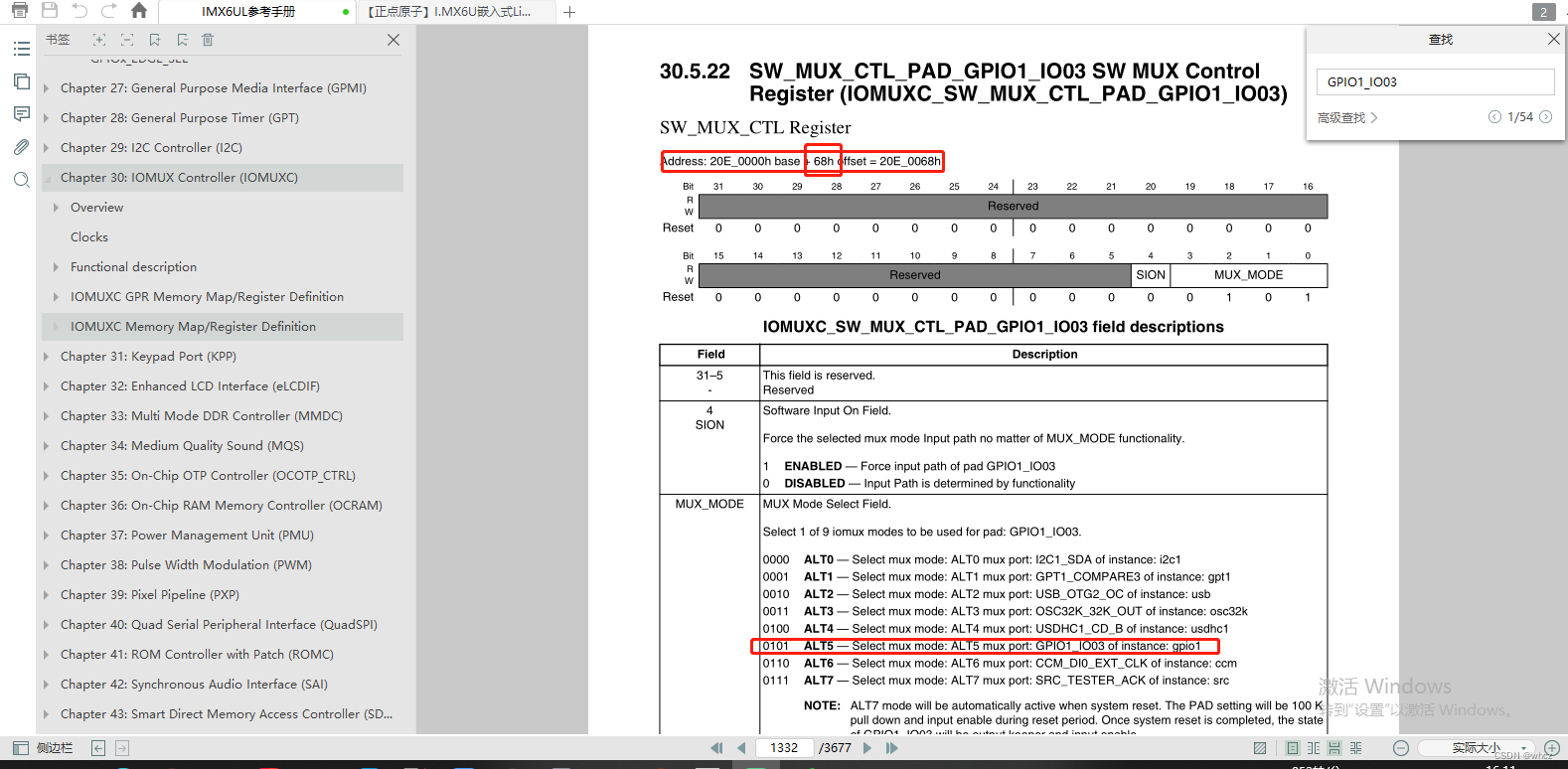Toggle the sidebar via 侧边栏 button

pyautogui.click(x=43, y=748)
